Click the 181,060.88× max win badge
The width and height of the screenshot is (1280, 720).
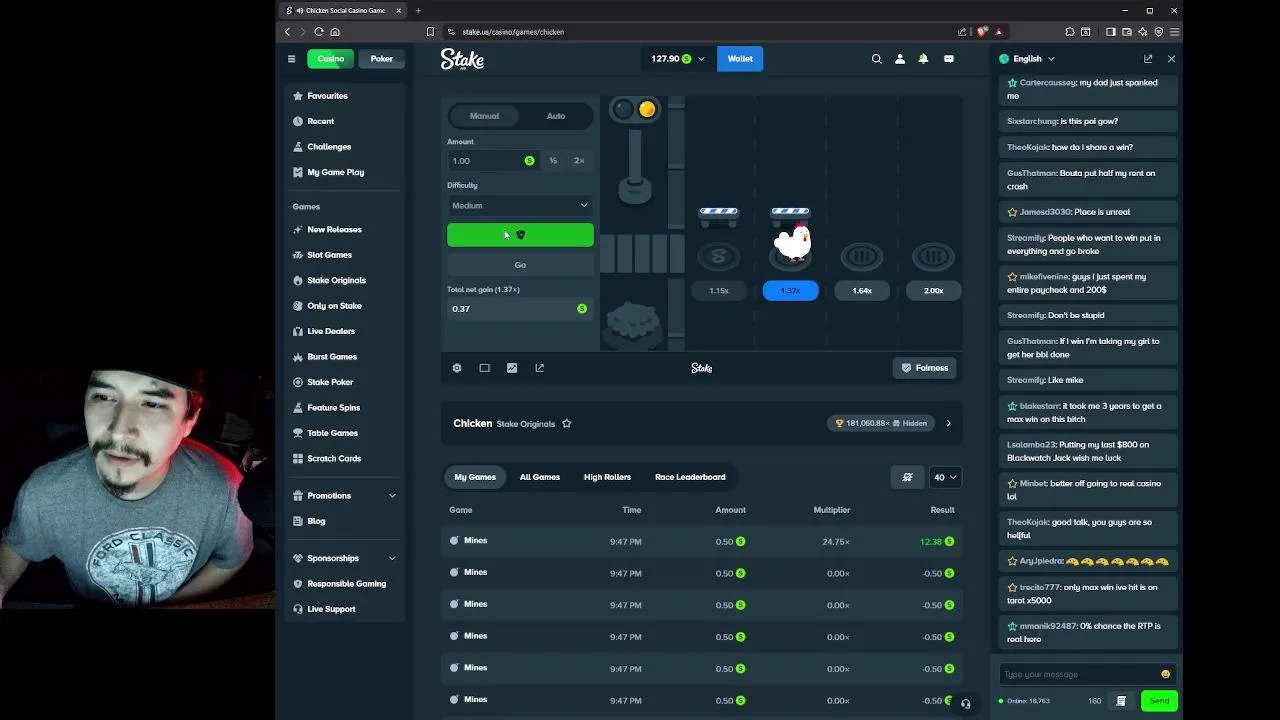pos(882,424)
